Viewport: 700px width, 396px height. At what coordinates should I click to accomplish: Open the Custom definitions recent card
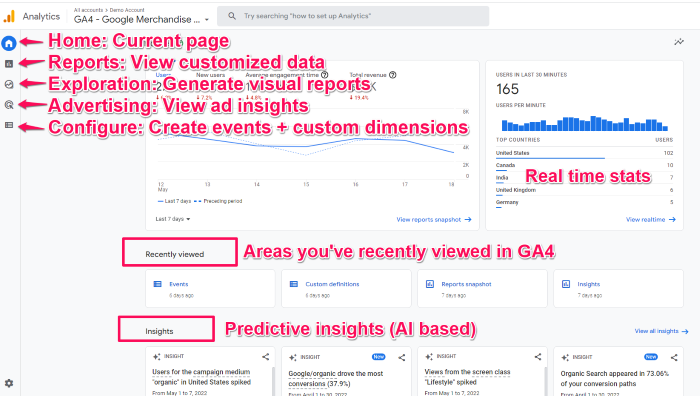[346, 288]
